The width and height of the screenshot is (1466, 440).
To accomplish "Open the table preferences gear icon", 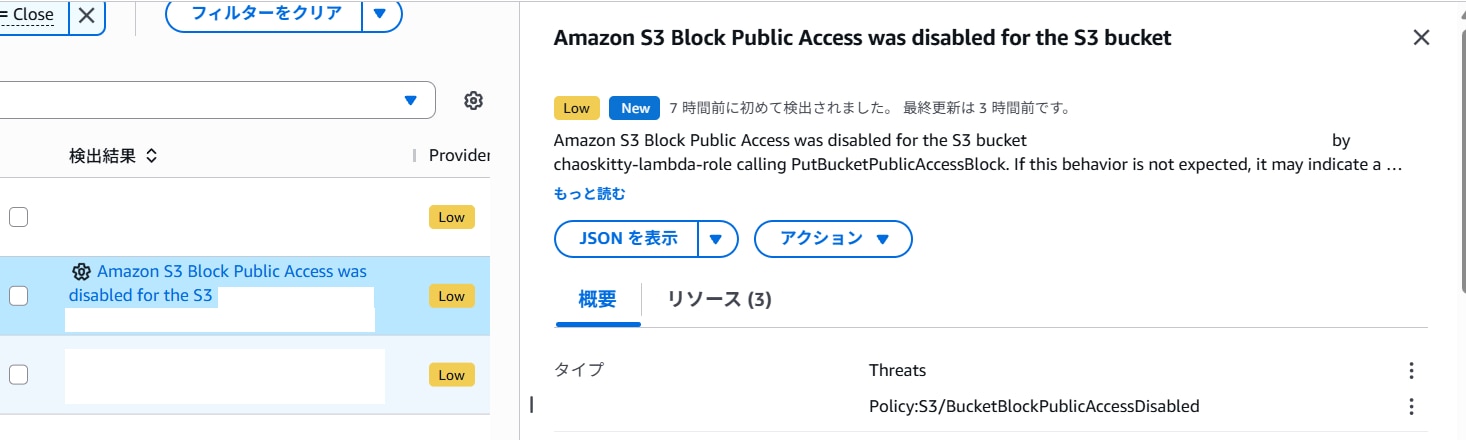I will 474,100.
